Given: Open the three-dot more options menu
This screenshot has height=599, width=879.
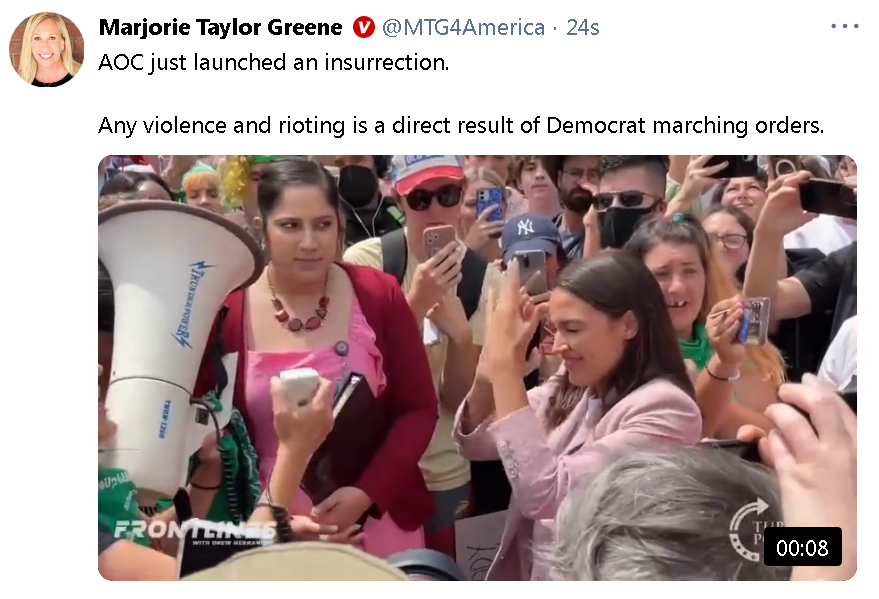Looking at the screenshot, I should [844, 26].
